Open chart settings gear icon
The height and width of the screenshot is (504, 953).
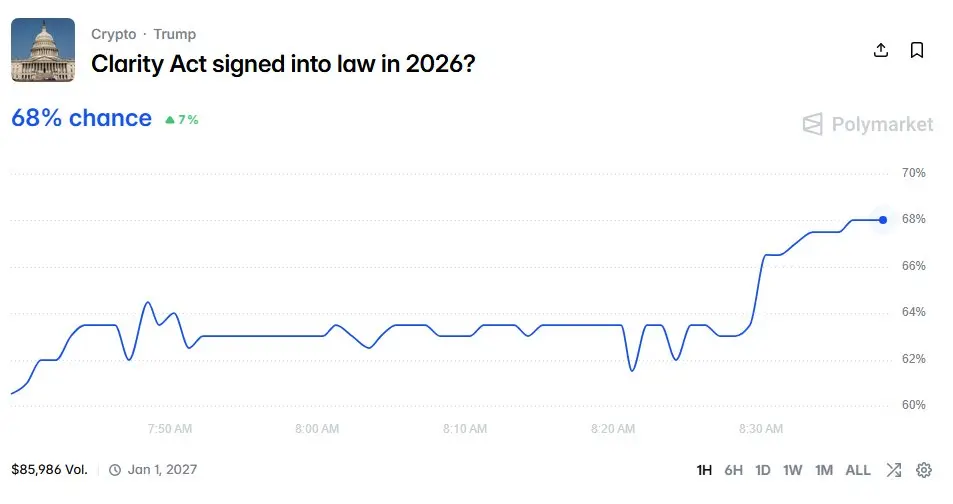tap(924, 470)
